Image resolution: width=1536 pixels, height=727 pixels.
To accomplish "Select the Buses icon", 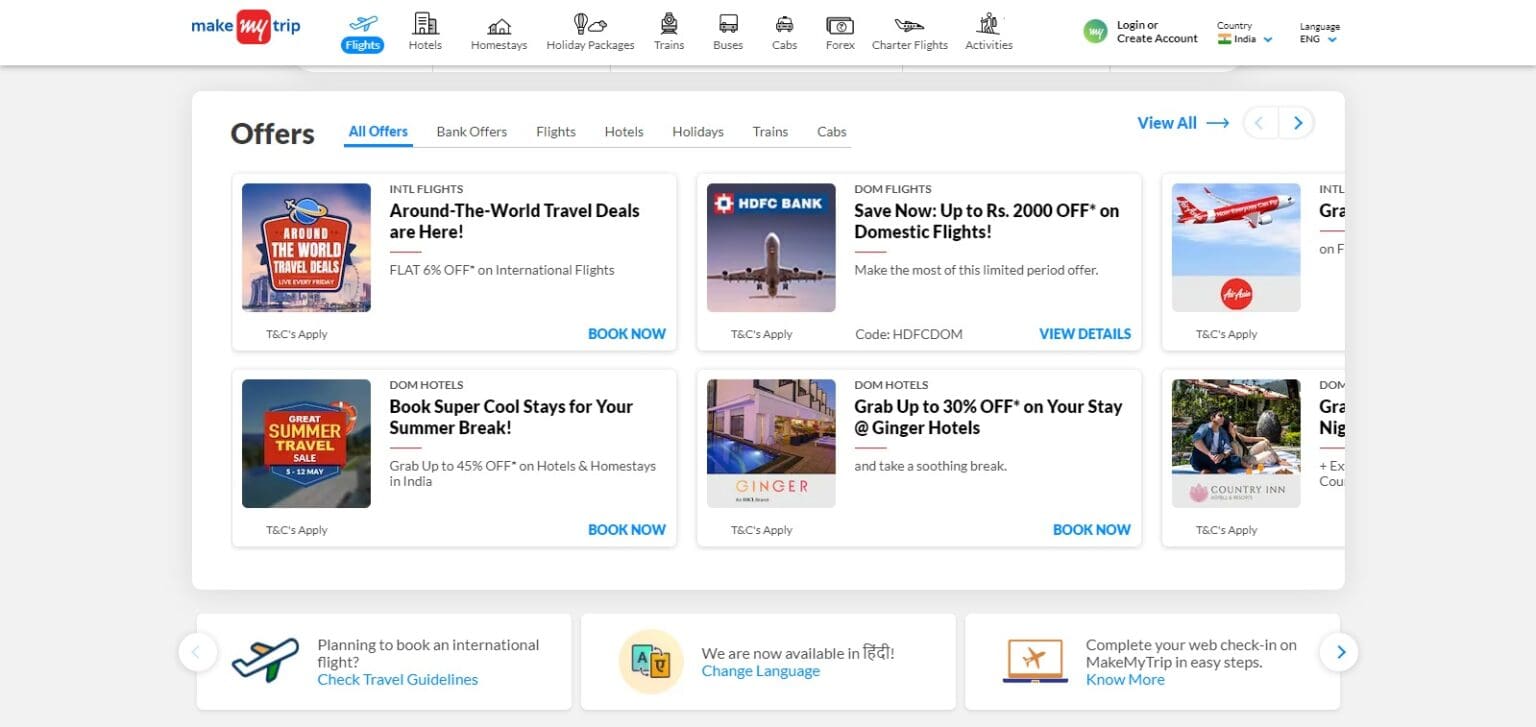I will [x=728, y=32].
